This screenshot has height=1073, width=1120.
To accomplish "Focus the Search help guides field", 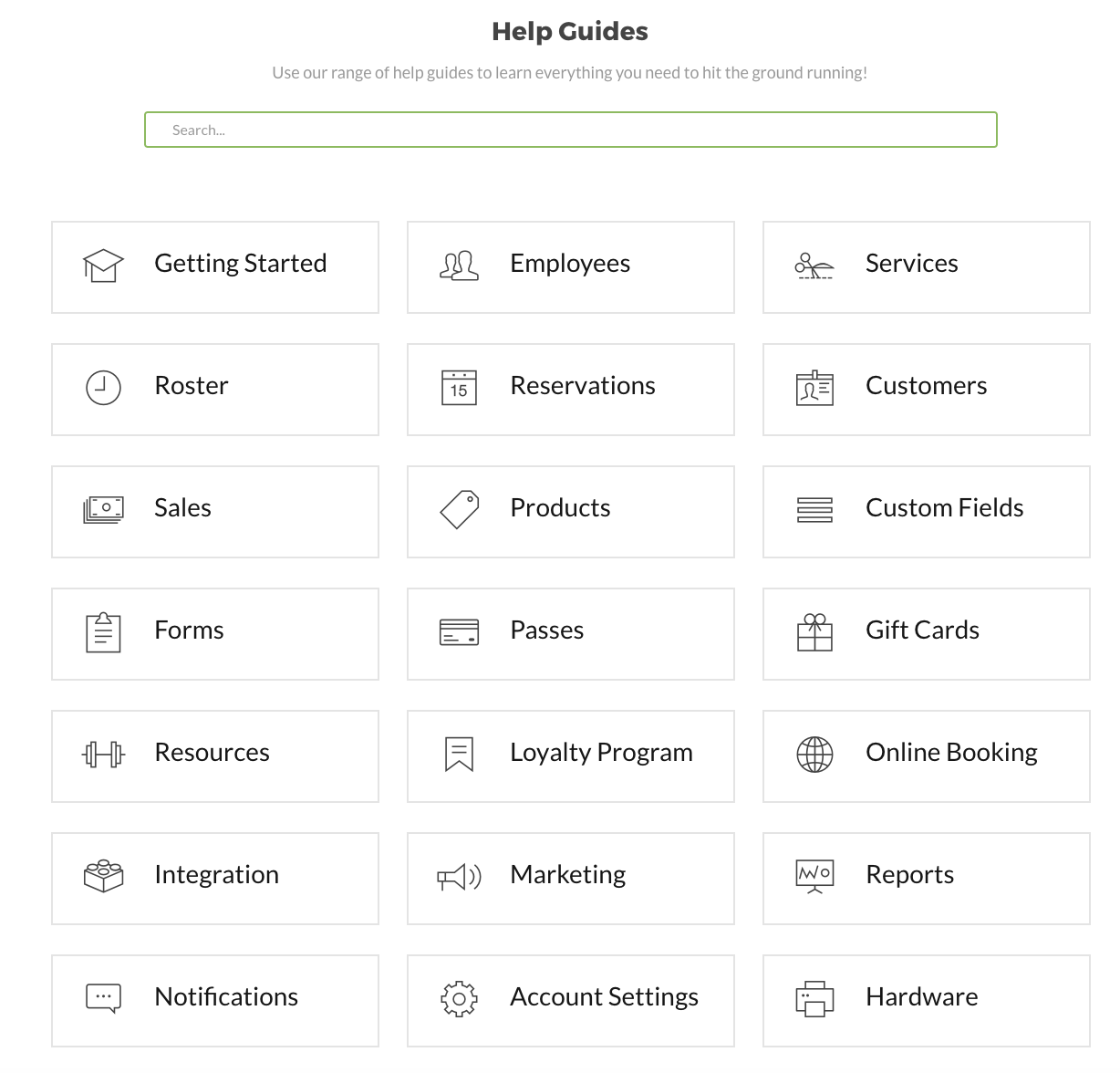I will click(571, 130).
